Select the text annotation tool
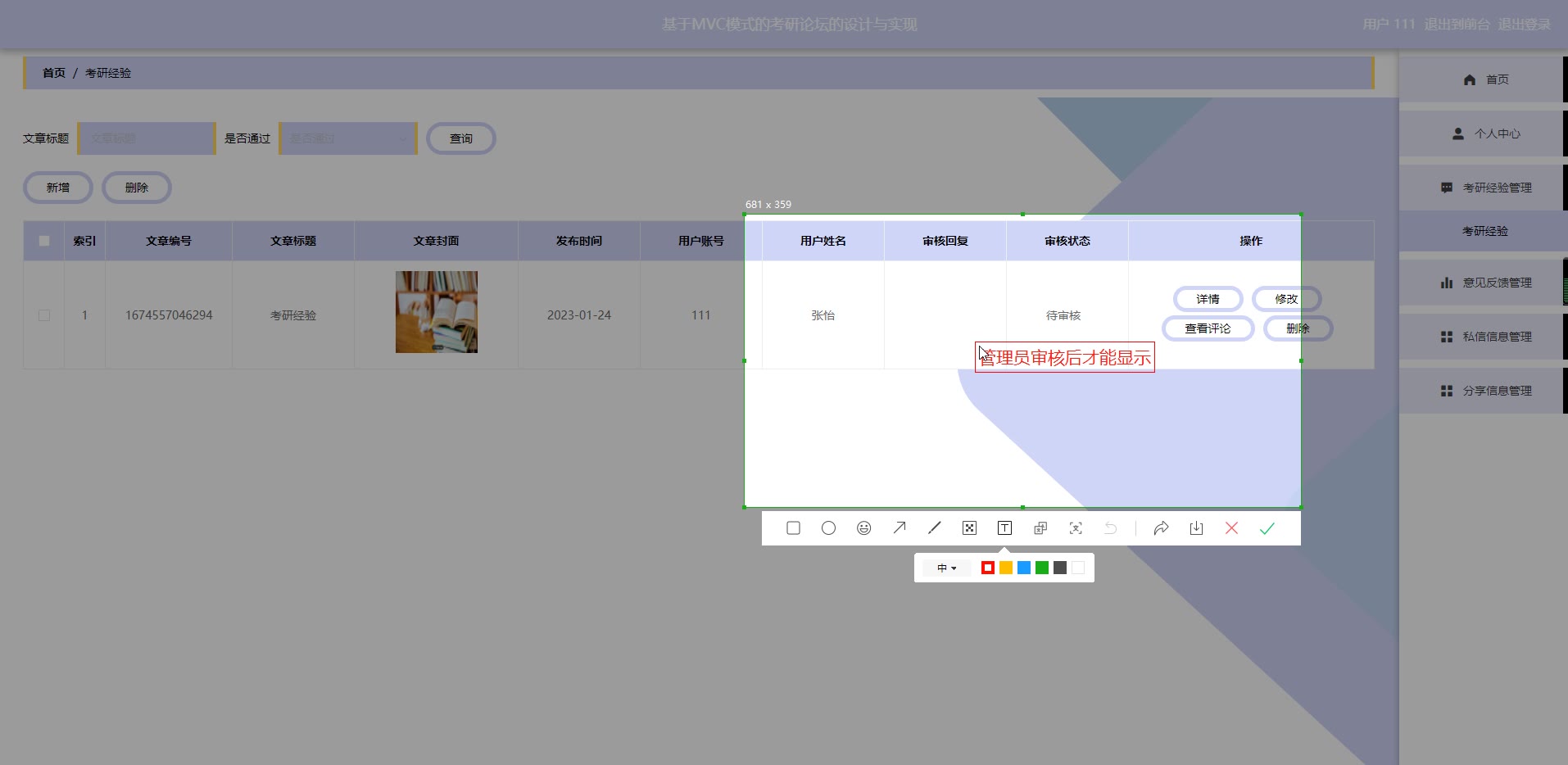The height and width of the screenshot is (765, 1568). coord(1004,528)
